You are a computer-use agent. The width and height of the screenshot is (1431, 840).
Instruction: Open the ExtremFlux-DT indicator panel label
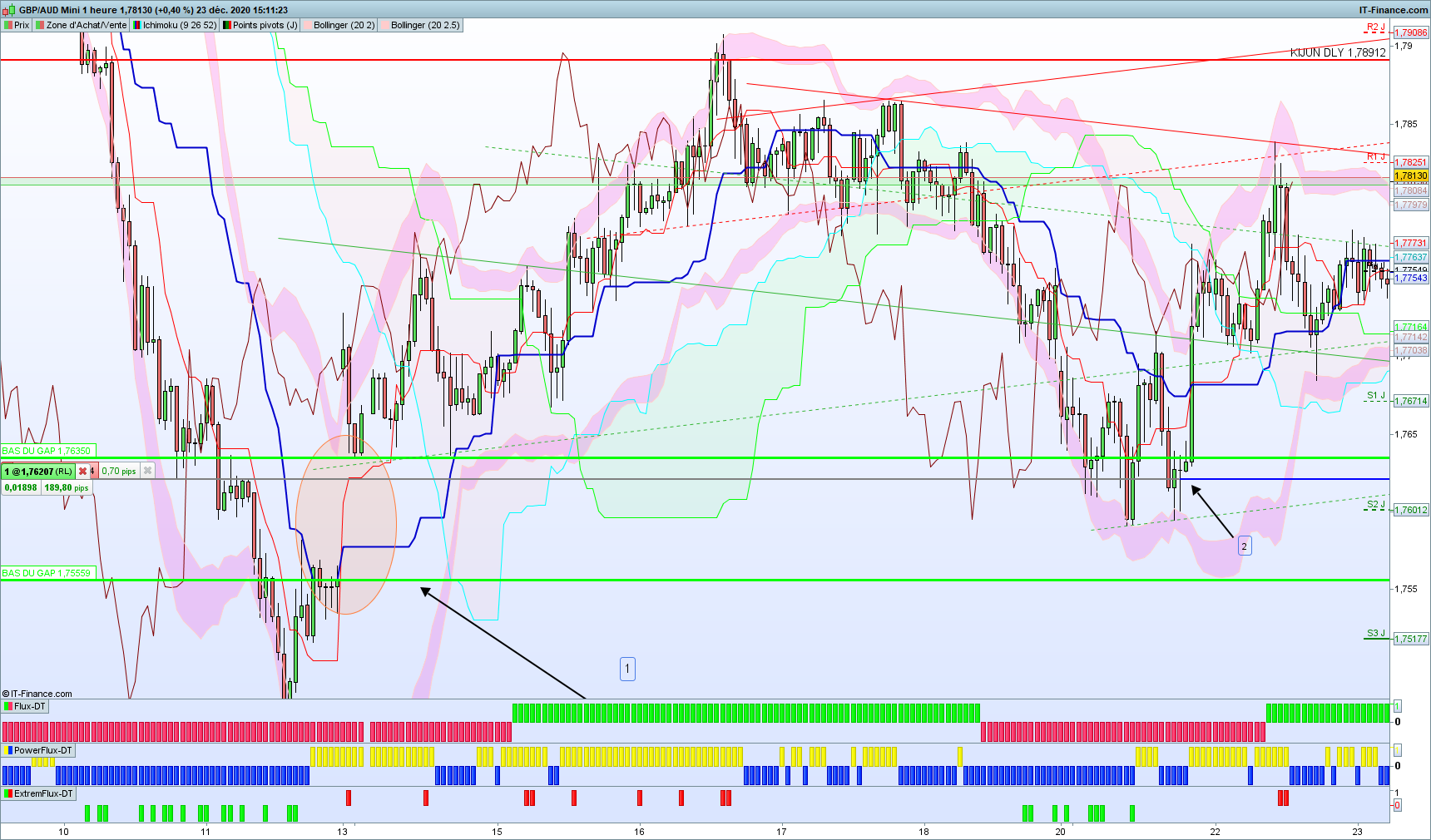tap(38, 793)
